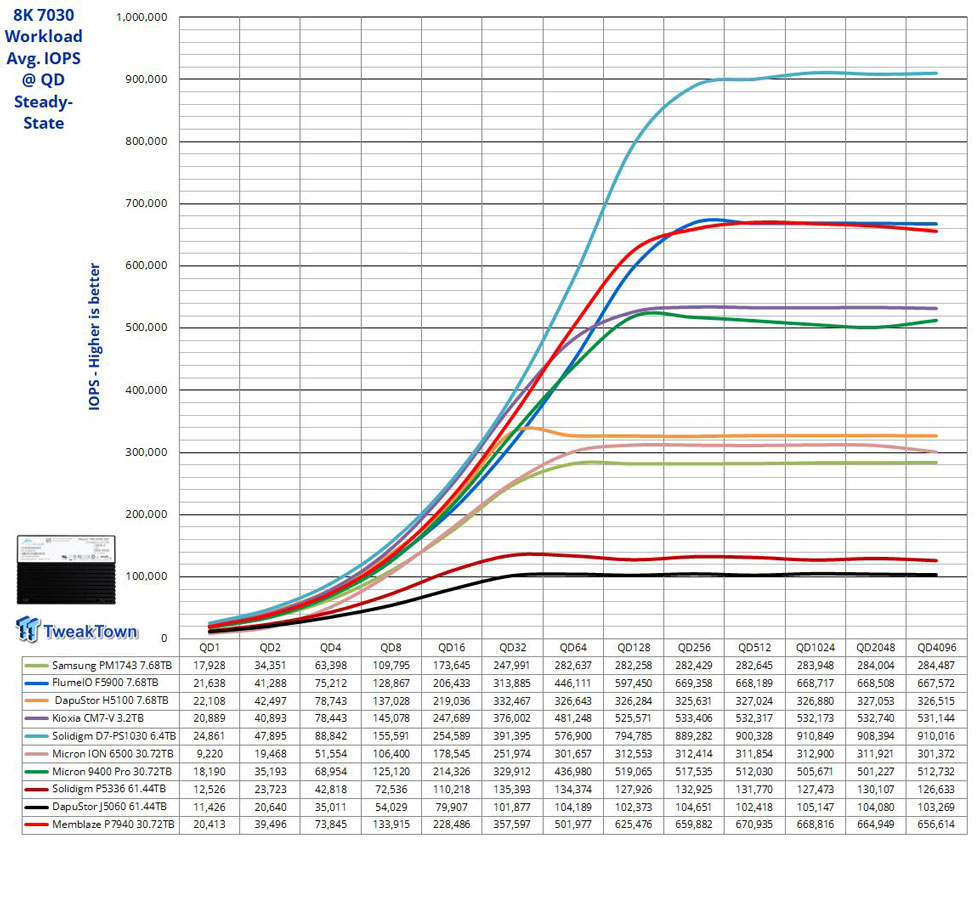This screenshot has height=898, width=980.
Task: Click the QD64 column header
Action: point(572,648)
